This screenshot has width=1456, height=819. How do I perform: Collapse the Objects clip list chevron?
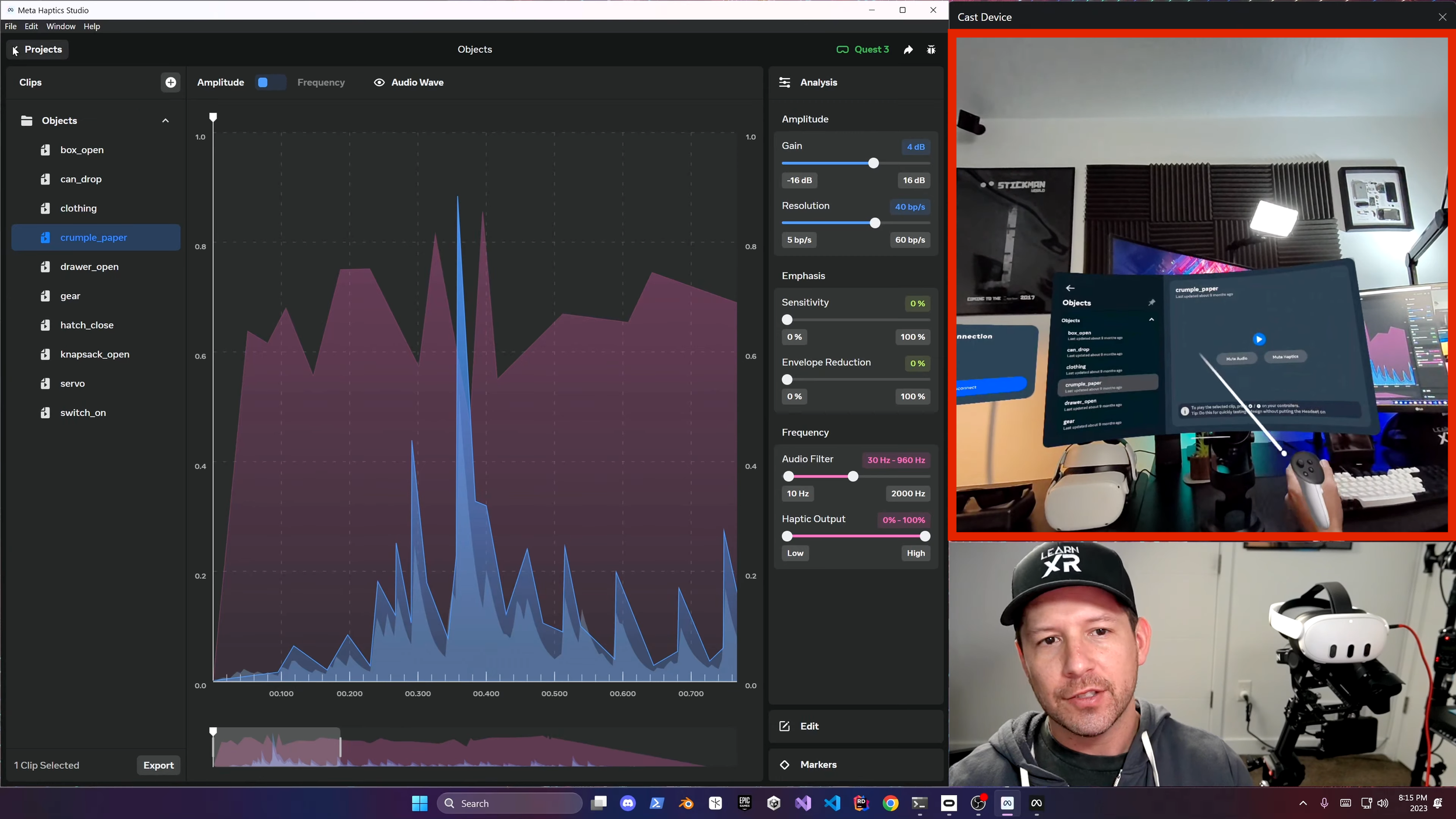point(165,121)
